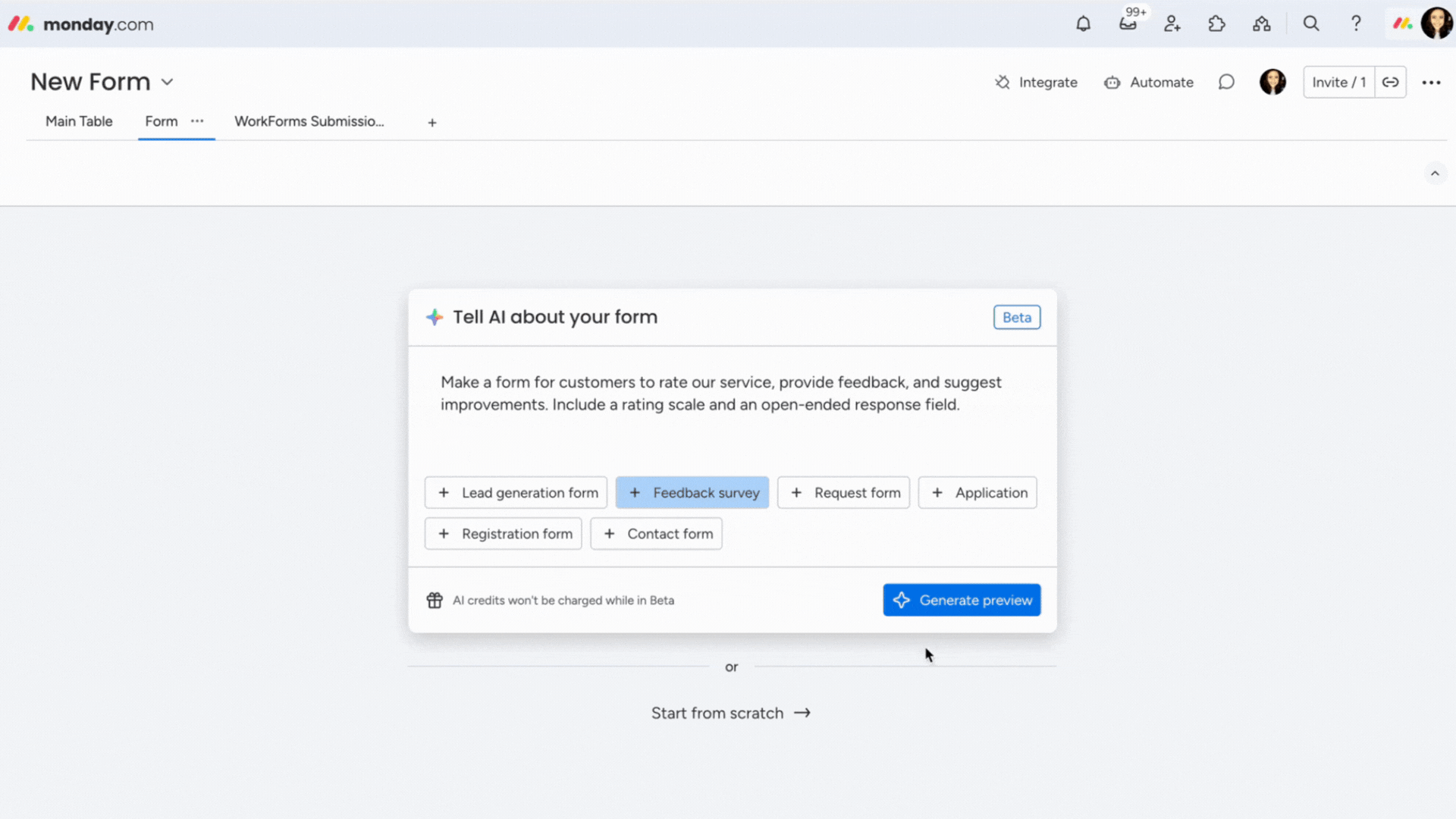Open the user profile avatar at top right

(1436, 24)
